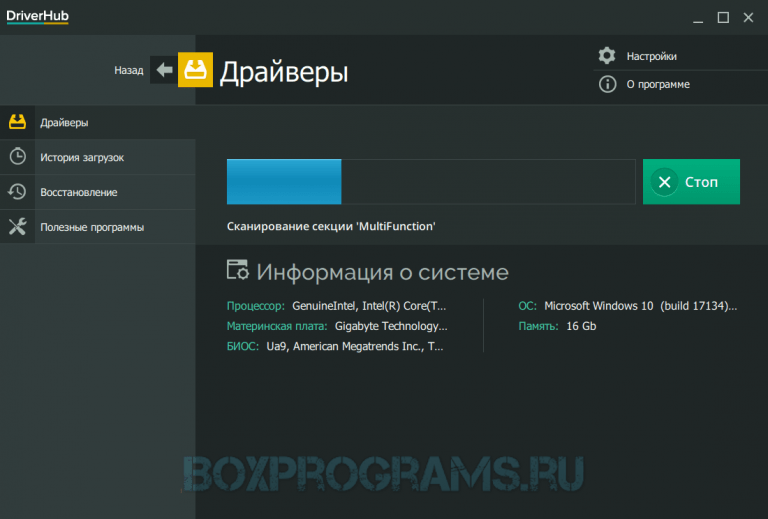Image resolution: width=768 pixels, height=519 pixels.
Task: Click the X icon in Стоп button
Action: (664, 182)
